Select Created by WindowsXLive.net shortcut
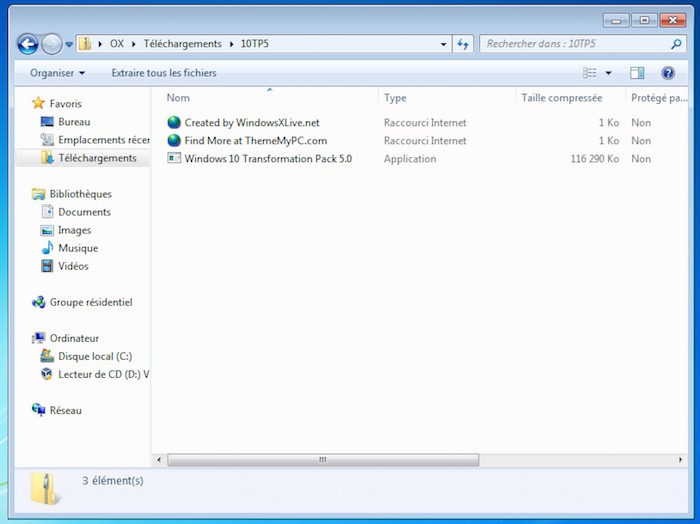 [251, 123]
